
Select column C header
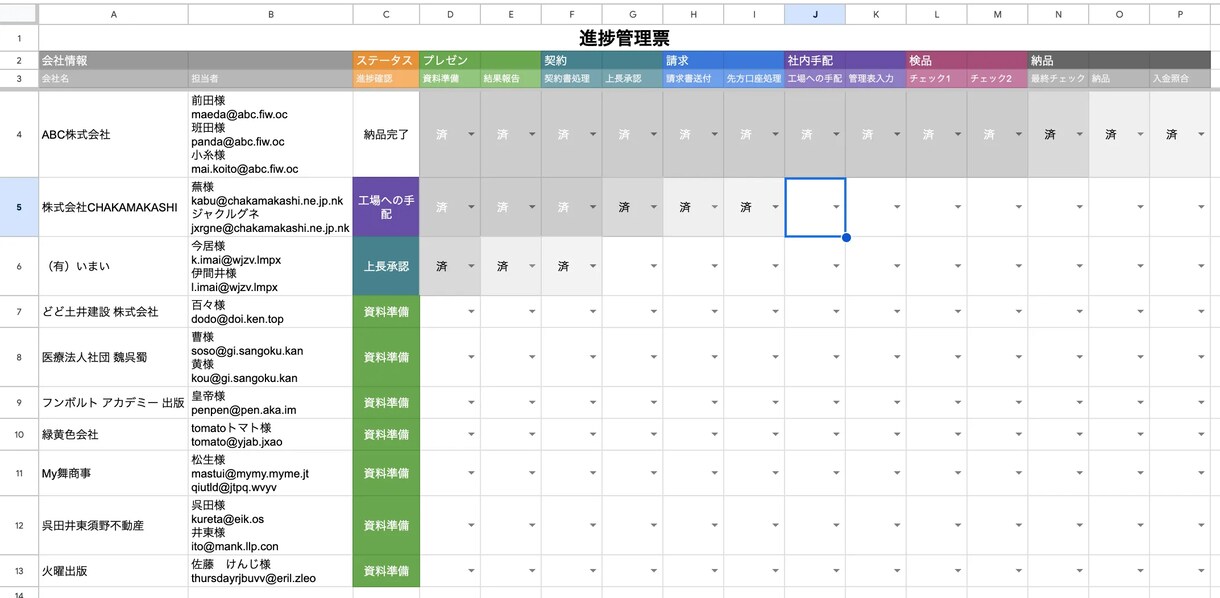coord(386,14)
